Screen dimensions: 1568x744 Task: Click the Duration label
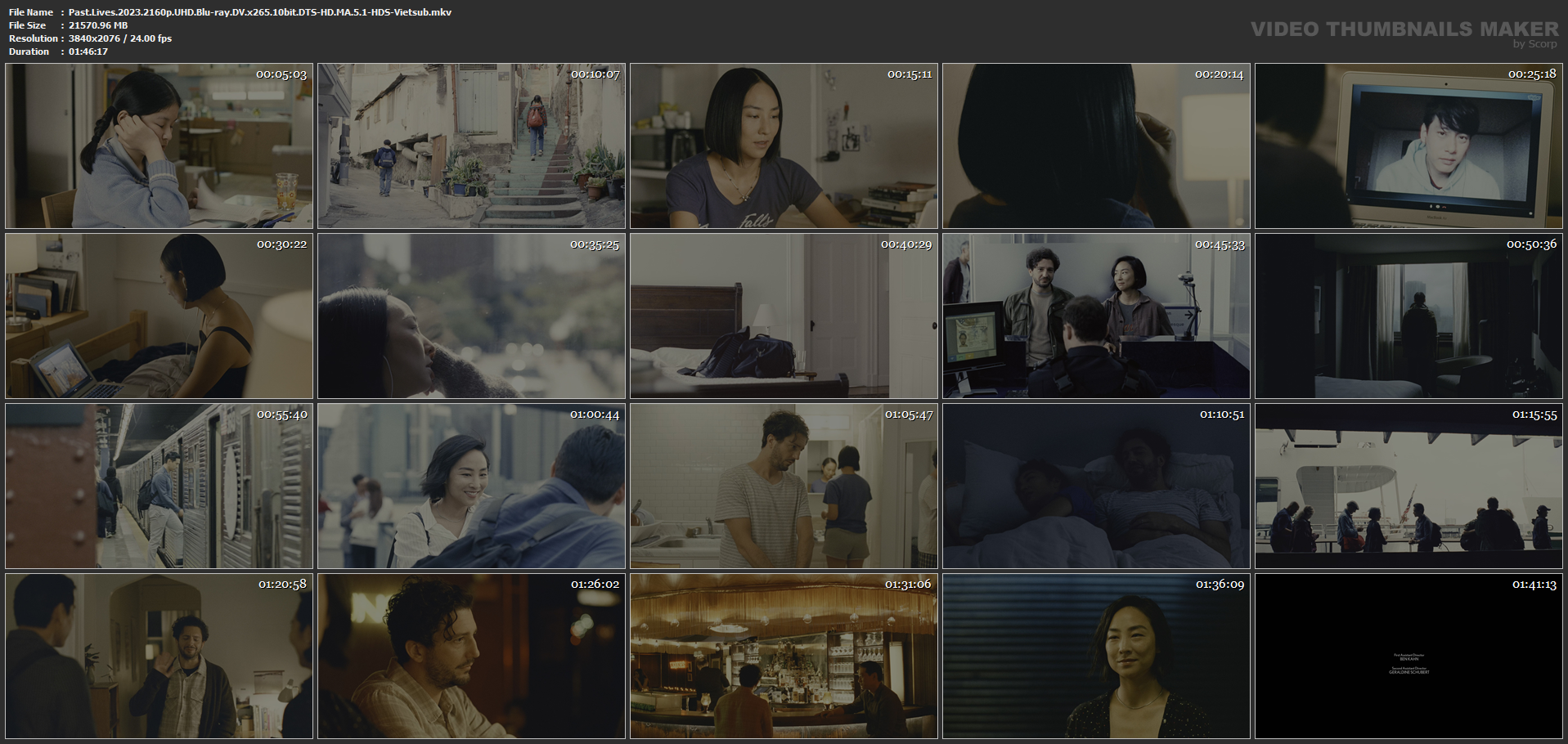coord(29,52)
